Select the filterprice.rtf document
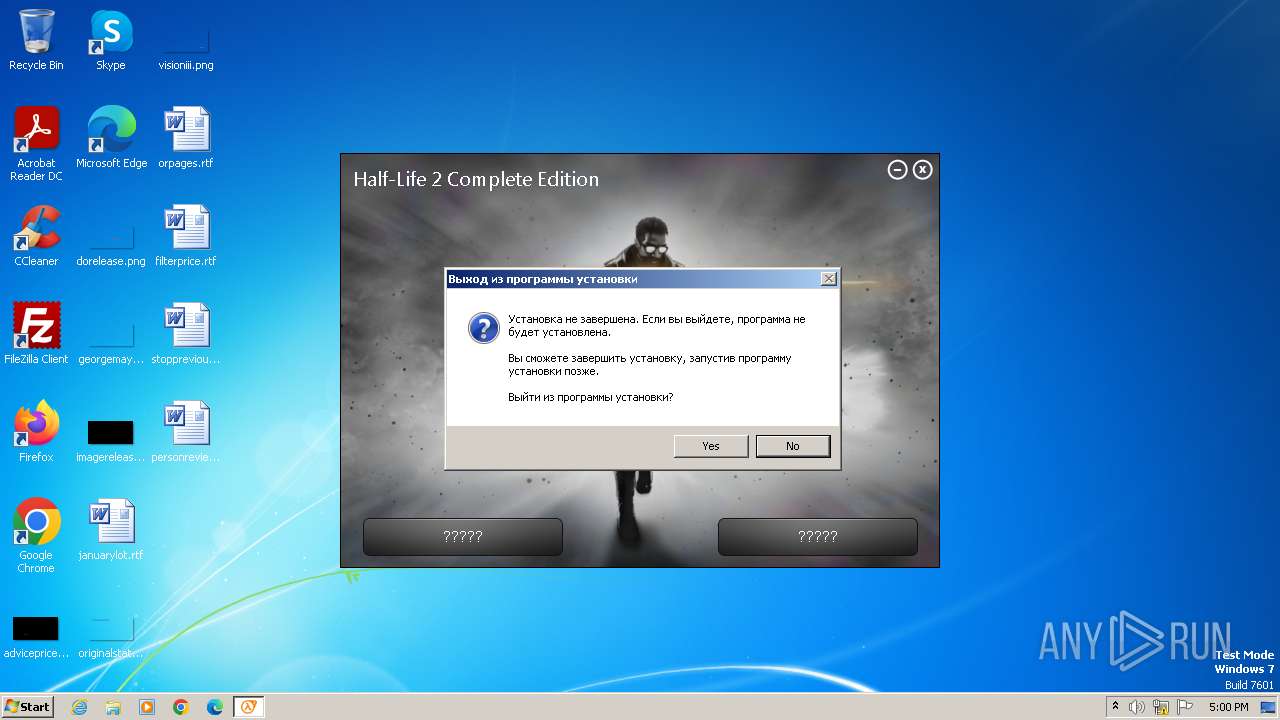The image size is (1280, 720). click(x=186, y=236)
